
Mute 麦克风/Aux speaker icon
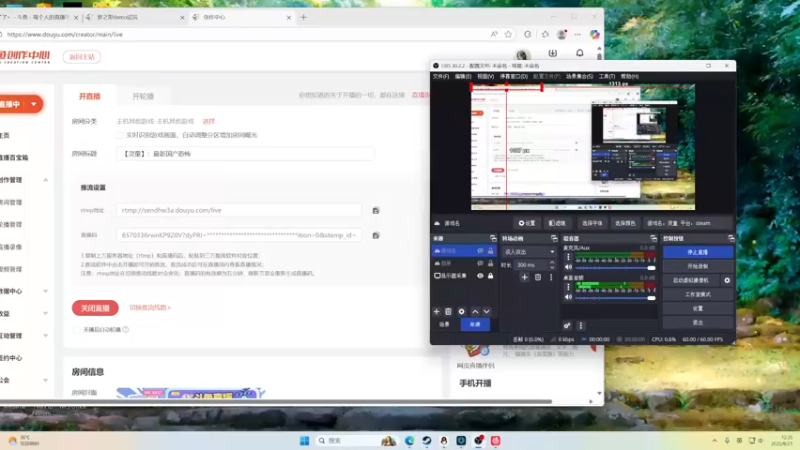tap(568, 267)
